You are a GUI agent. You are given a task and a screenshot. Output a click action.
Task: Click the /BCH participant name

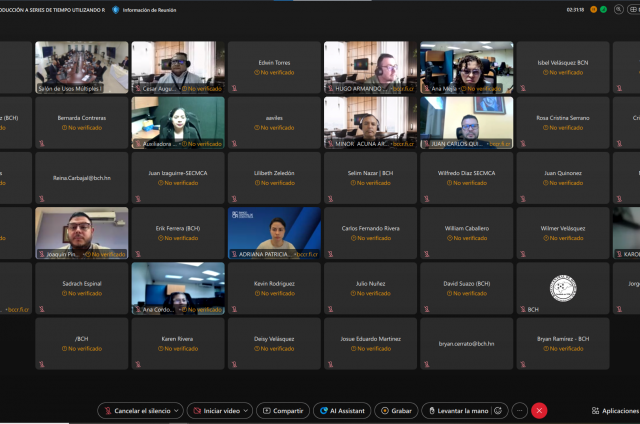click(x=82, y=339)
